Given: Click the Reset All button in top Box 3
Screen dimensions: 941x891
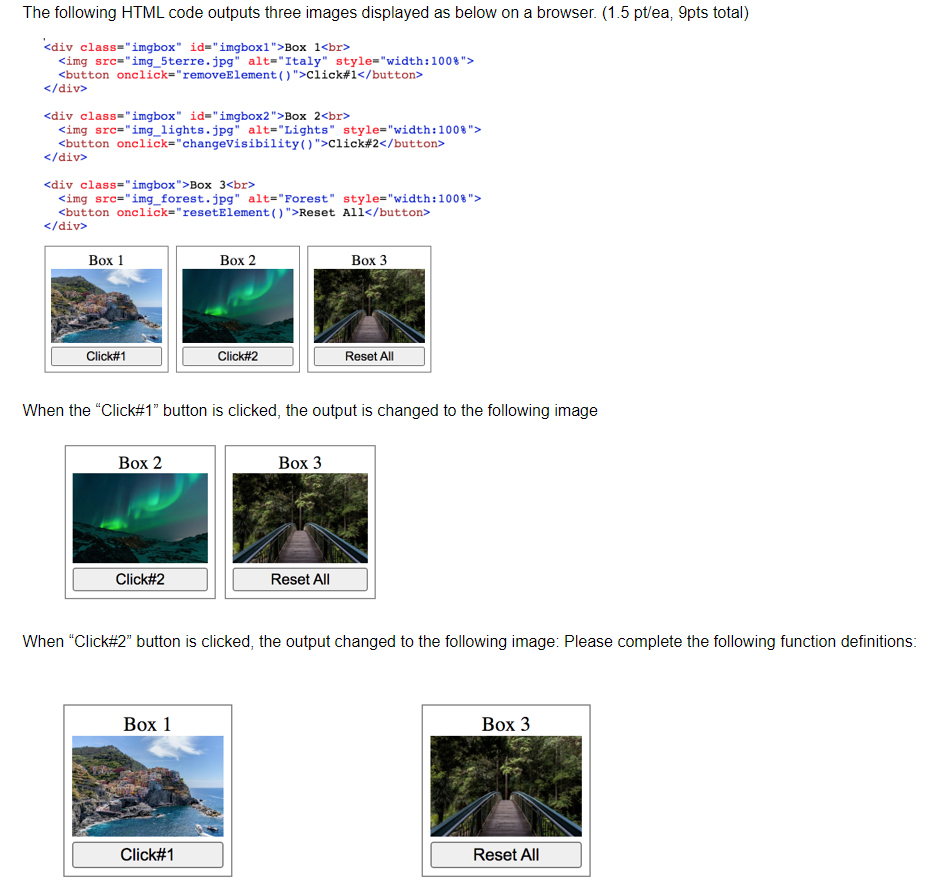Looking at the screenshot, I should point(368,355).
